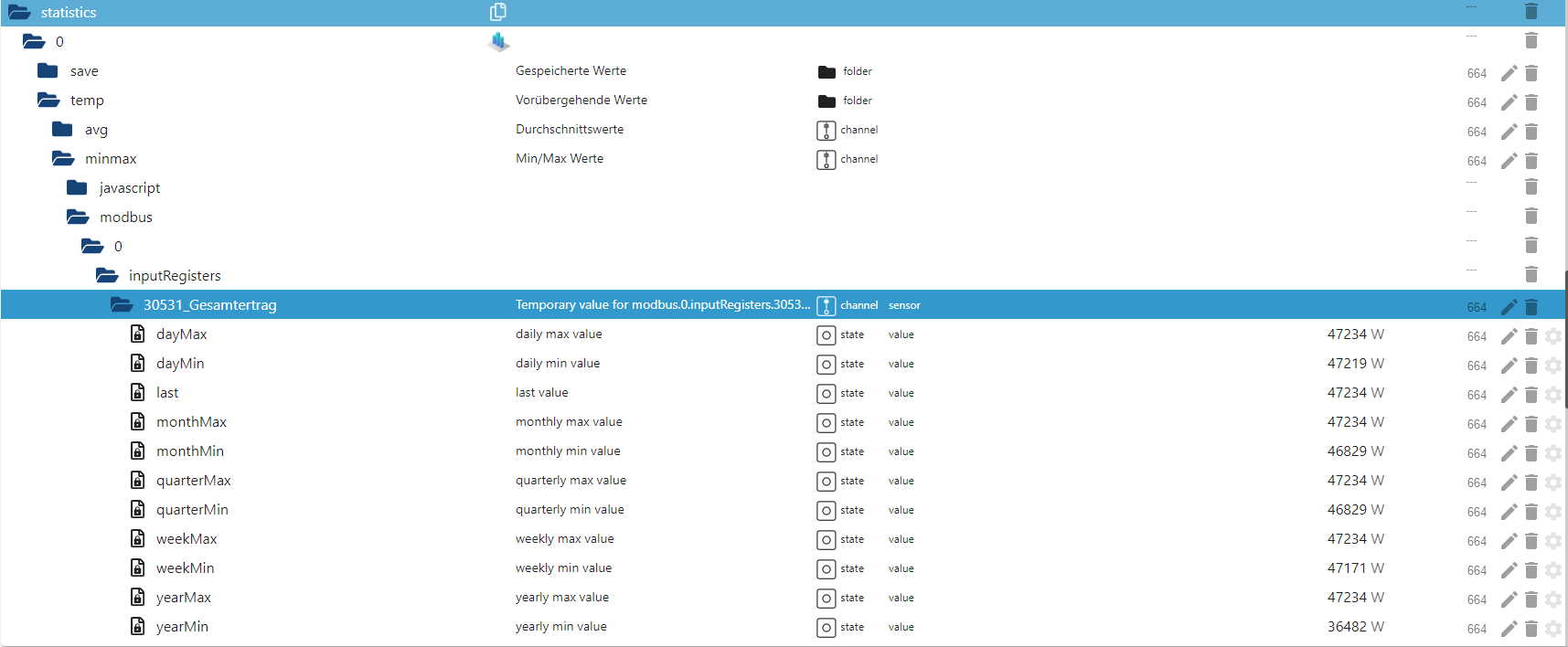Open custom settings gear for quarterMax
This screenshot has height=647, width=1568.
pos(1553,483)
